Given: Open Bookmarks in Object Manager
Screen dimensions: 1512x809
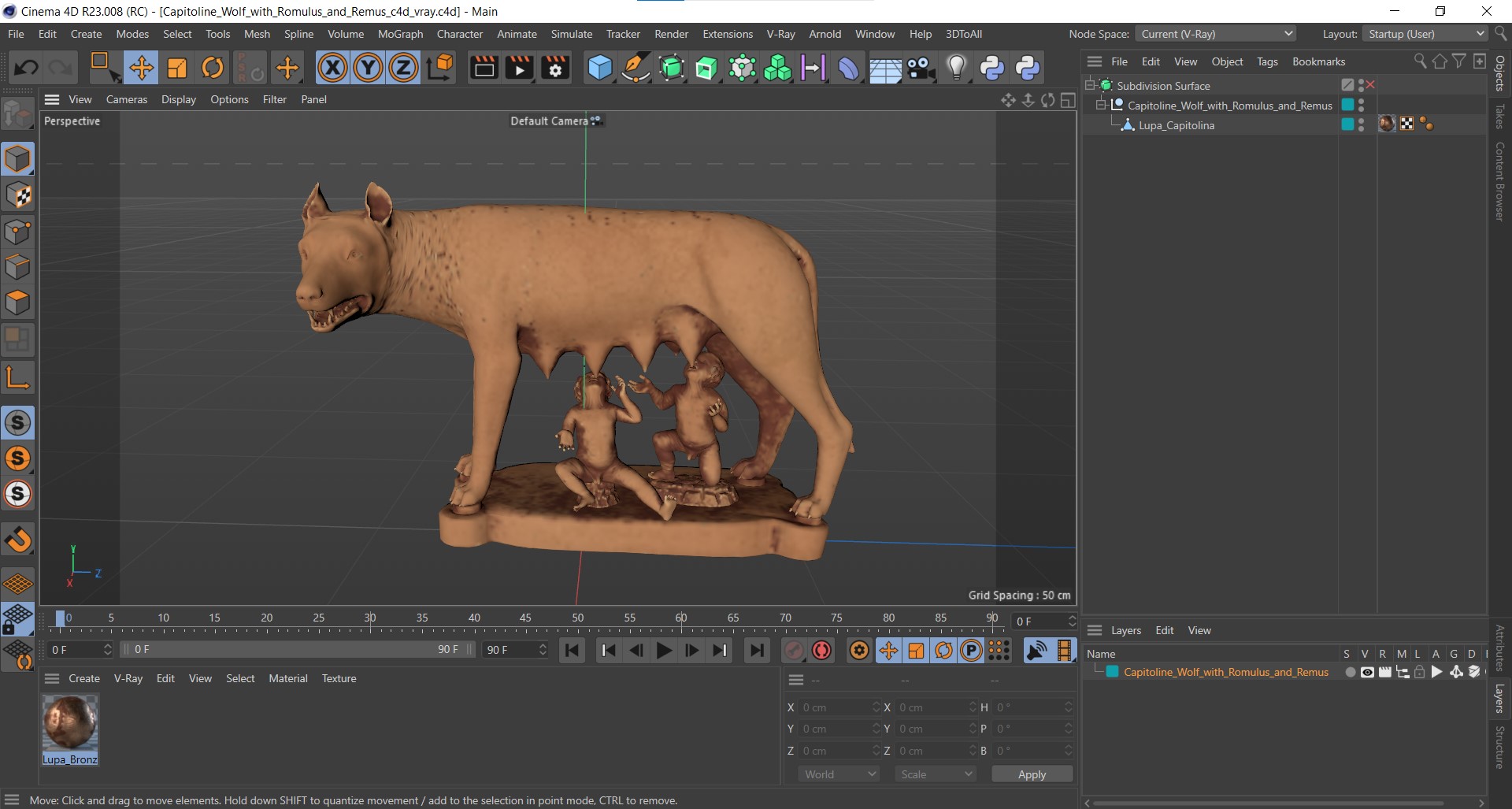Looking at the screenshot, I should (x=1318, y=61).
